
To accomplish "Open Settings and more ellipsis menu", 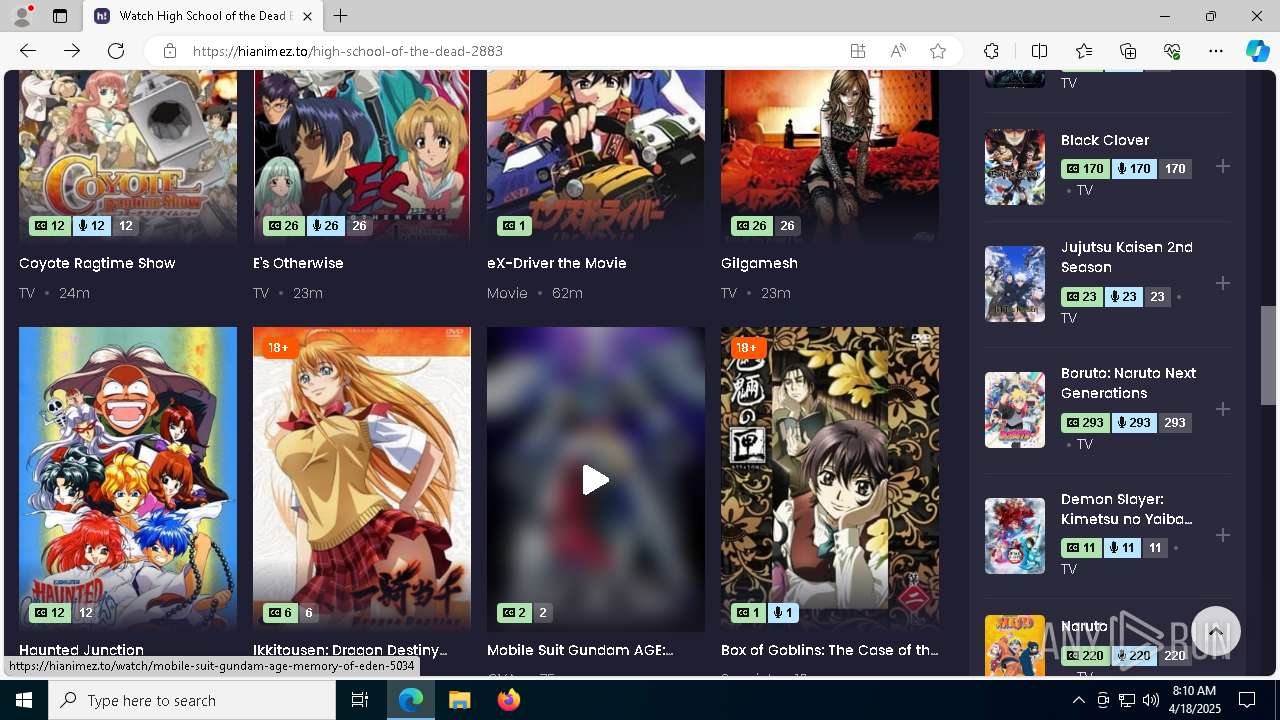I will 1216,51.
